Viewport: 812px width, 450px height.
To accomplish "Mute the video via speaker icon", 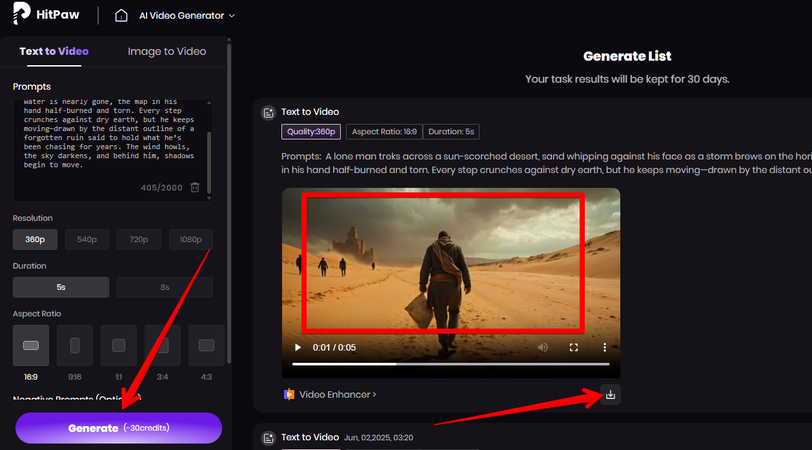I will coord(543,347).
